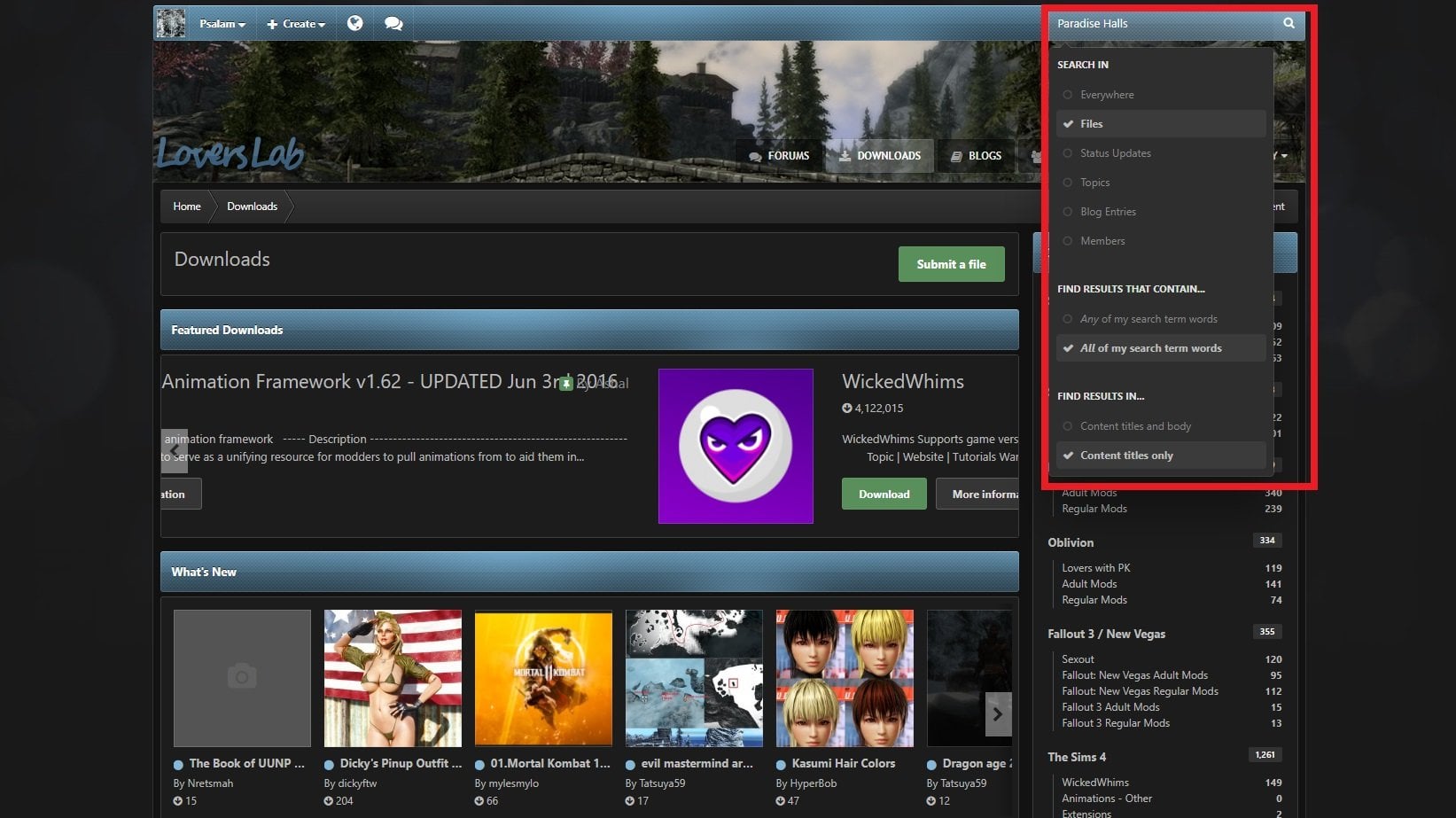Open Animation Framework v1.62 title link
The image size is (1456, 818).
[390, 382]
